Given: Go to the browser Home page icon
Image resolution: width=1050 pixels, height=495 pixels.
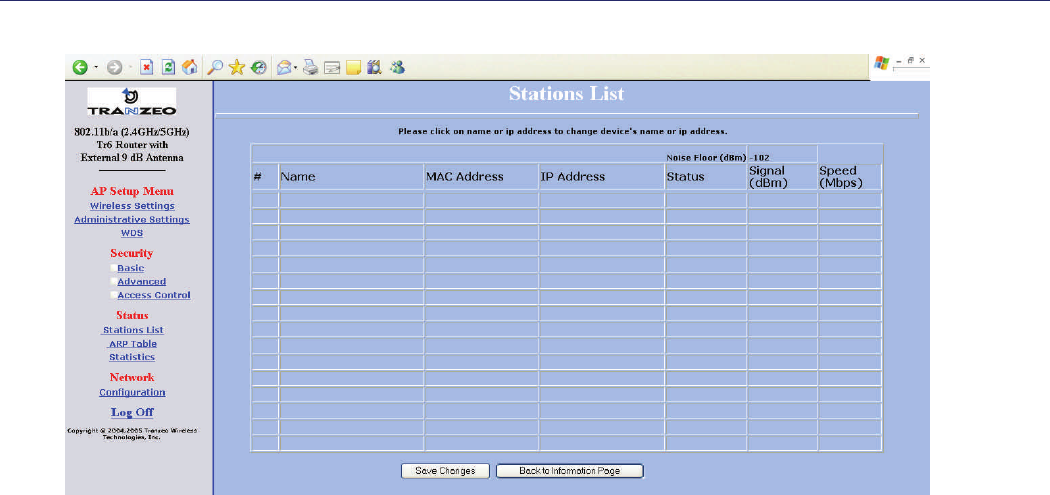Looking at the screenshot, I should (x=190, y=67).
